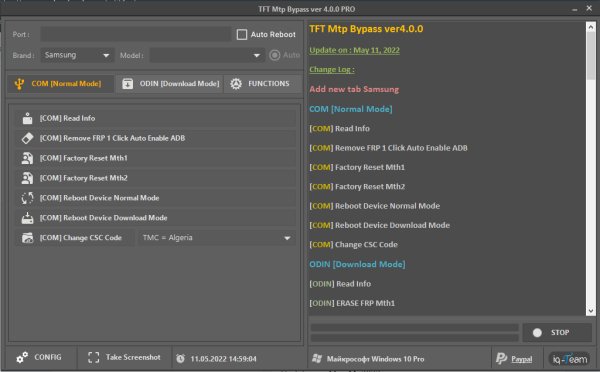Screen dimensions: 600x372
Task: Open the FUNCTIONS tab
Action: tap(263, 83)
